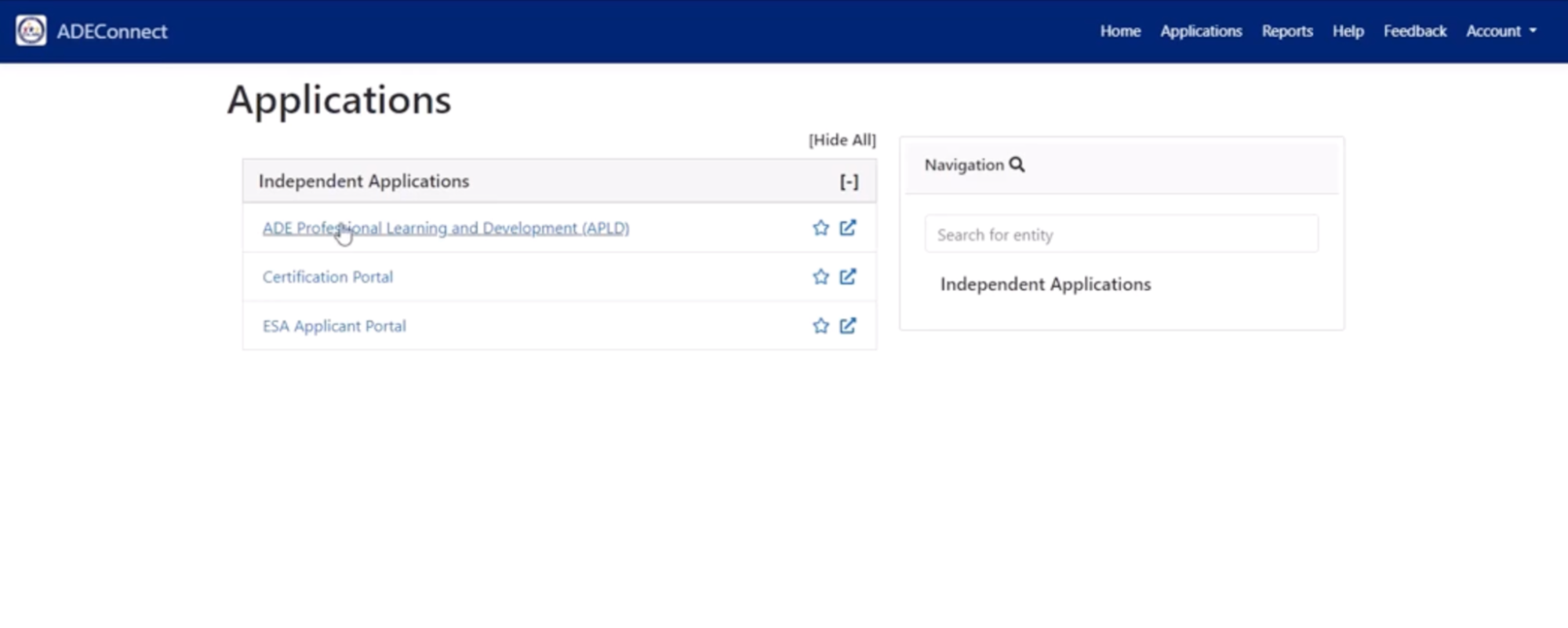The image size is (1568, 628).
Task: Star the Certification Portal as favorite
Action: click(x=820, y=277)
